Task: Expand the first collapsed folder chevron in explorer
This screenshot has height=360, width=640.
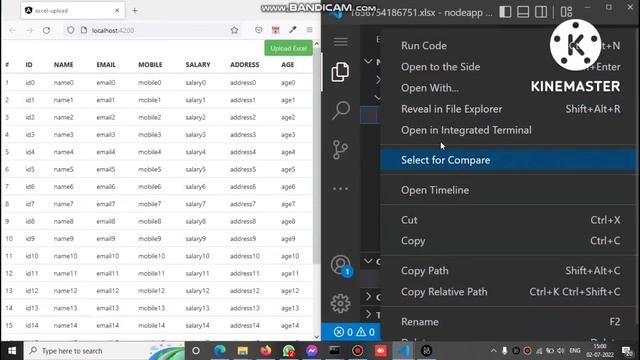Action: pos(378,79)
